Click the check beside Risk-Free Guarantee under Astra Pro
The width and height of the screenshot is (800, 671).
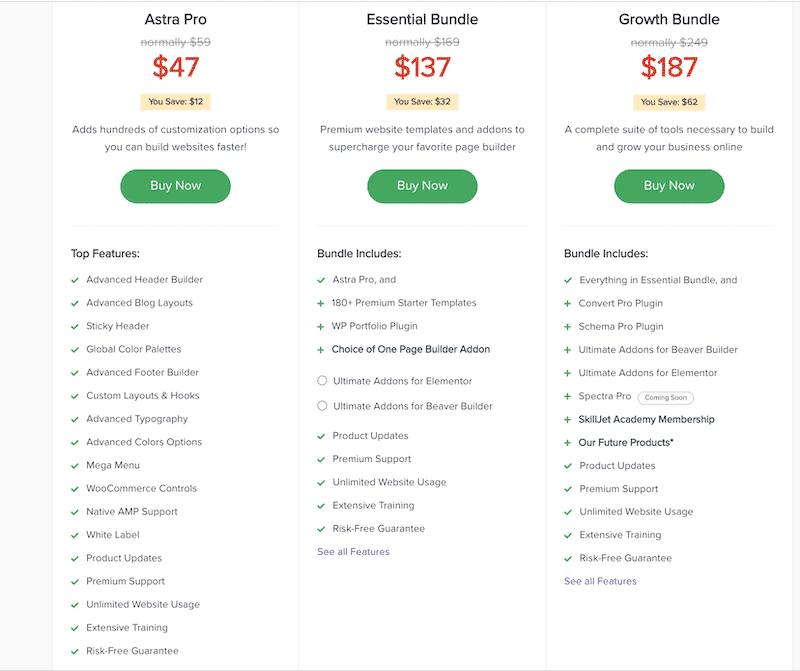tap(74, 650)
